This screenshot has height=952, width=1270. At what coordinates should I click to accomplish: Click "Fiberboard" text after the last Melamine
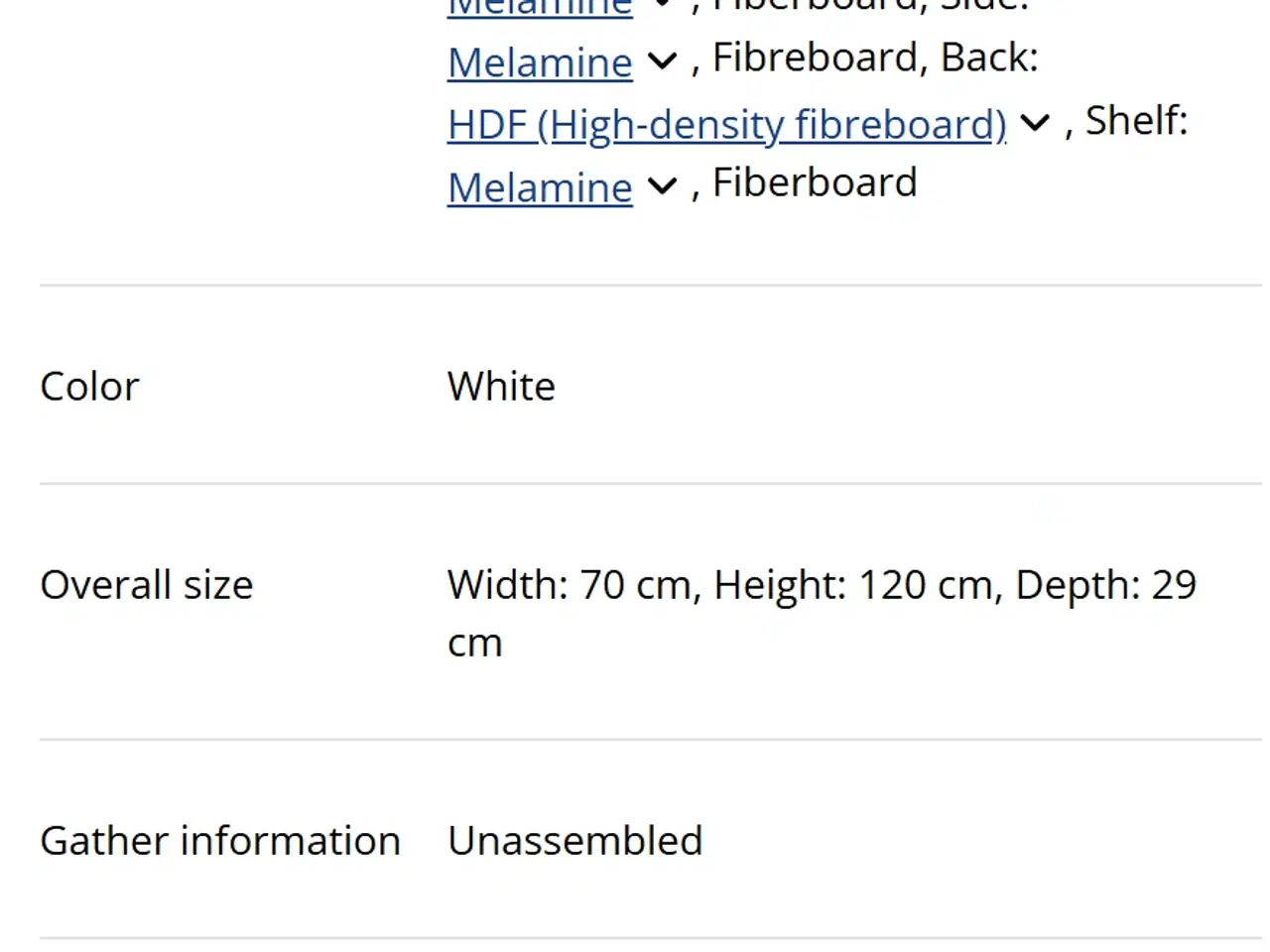coord(815,183)
